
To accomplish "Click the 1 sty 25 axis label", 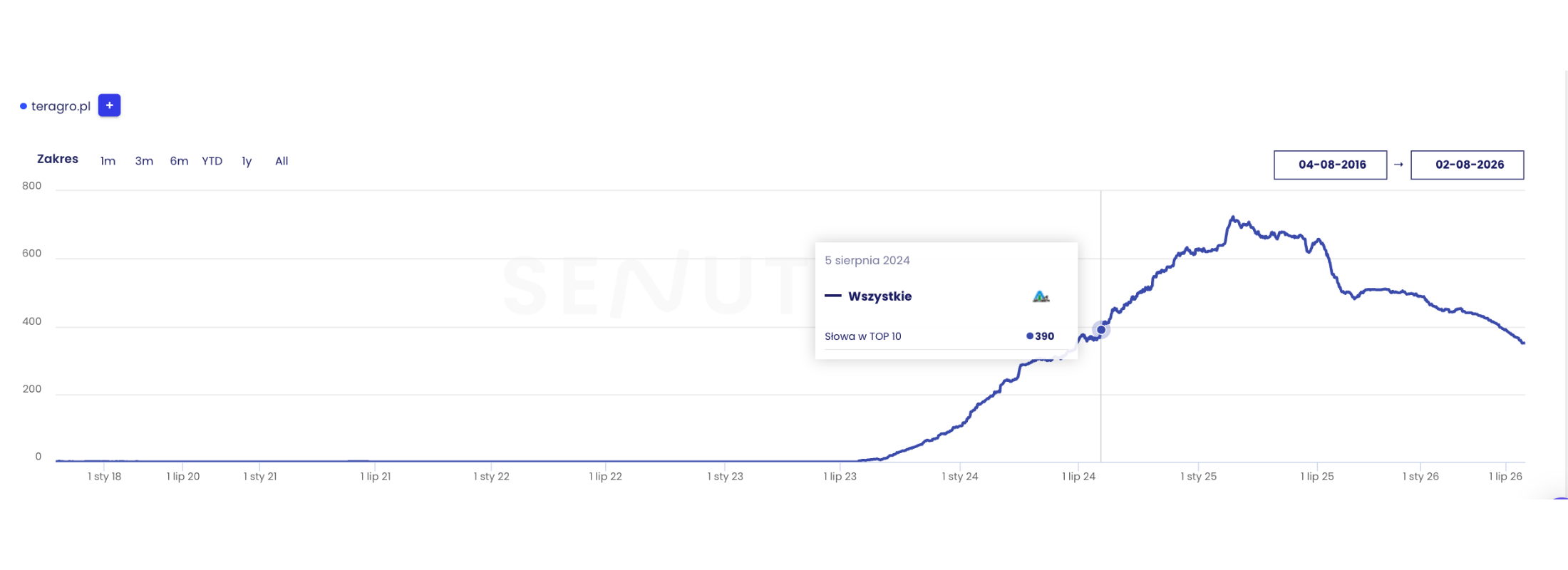I will pos(1198,476).
